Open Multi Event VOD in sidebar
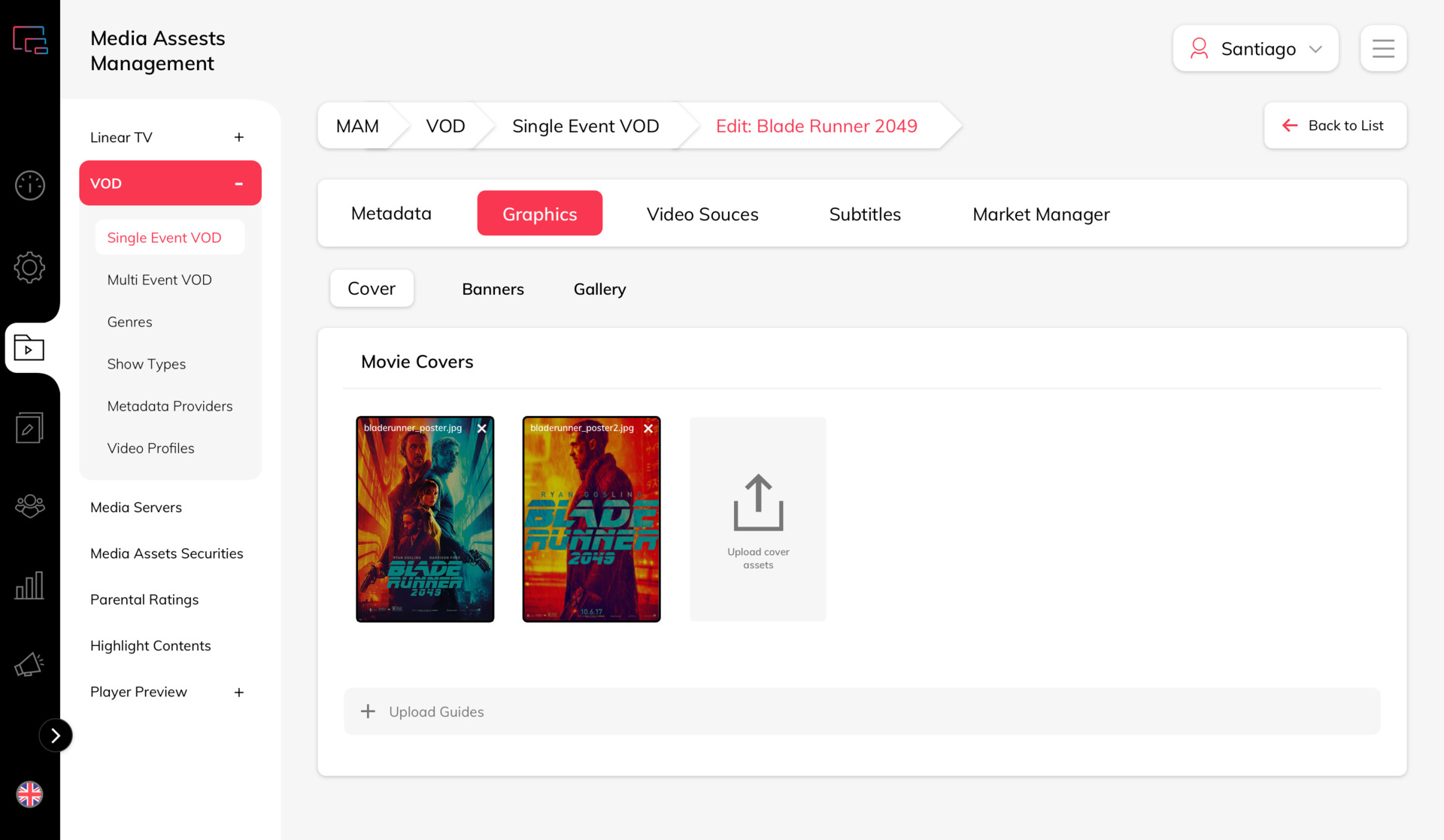The width and height of the screenshot is (1444, 840). pyautogui.click(x=159, y=280)
